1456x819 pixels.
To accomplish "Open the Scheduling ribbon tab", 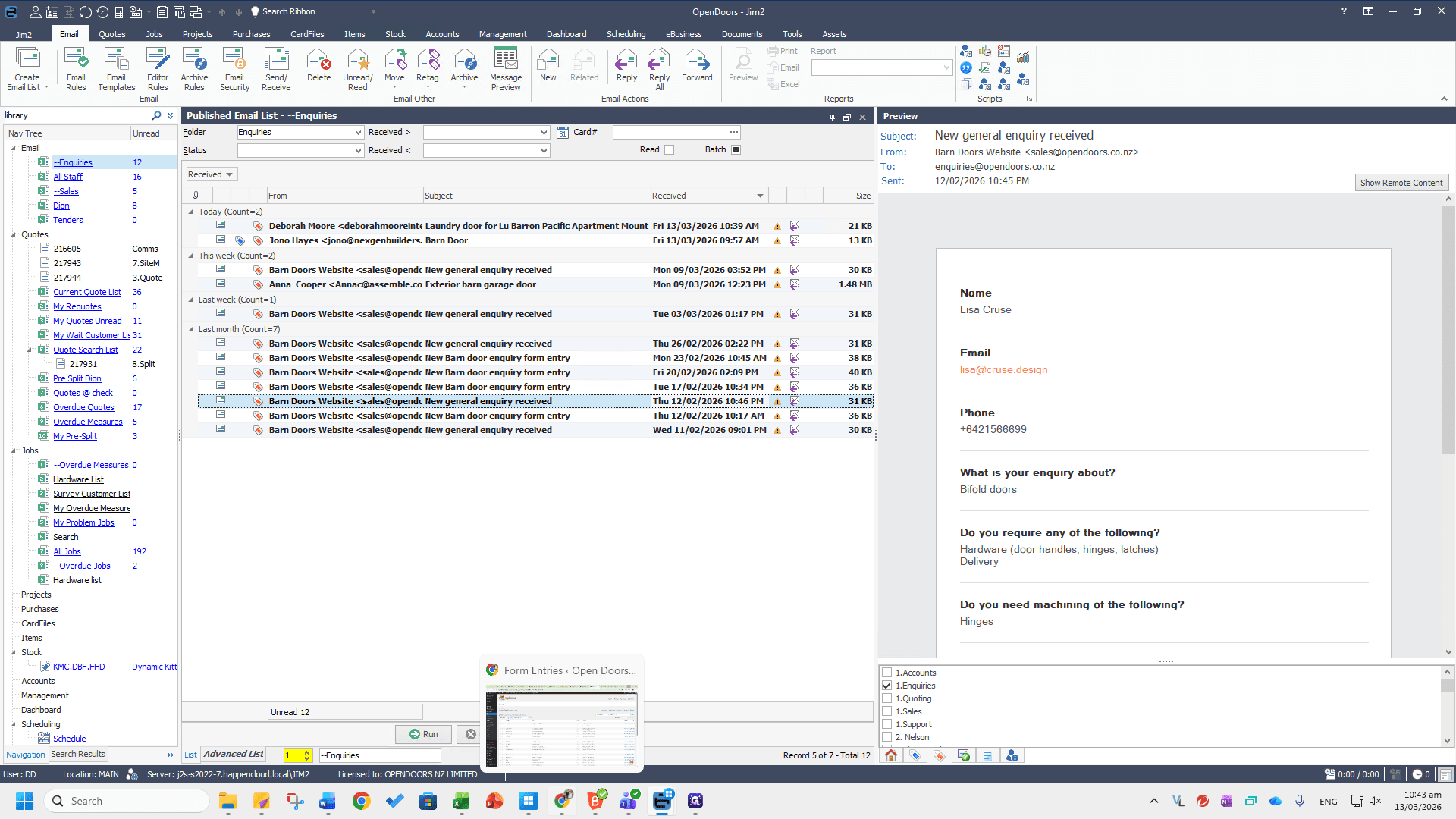I will click(626, 34).
